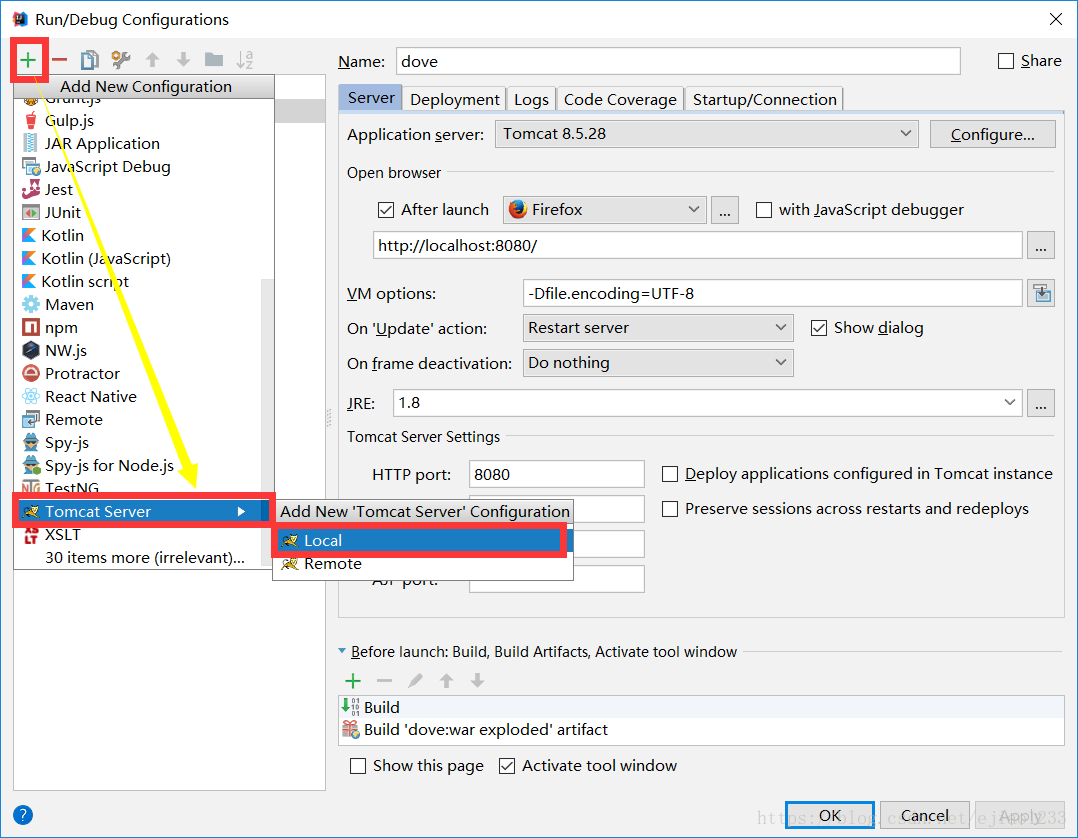The image size is (1078, 838).
Task: Choose Remote Tomcat Server configuration in submenu
Action: [423, 564]
